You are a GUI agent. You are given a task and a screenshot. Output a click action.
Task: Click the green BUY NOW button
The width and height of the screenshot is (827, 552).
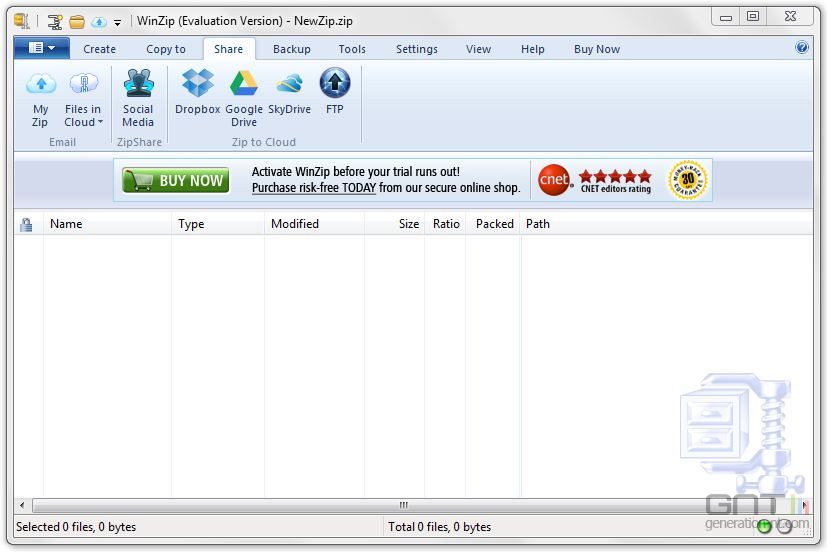click(x=176, y=180)
